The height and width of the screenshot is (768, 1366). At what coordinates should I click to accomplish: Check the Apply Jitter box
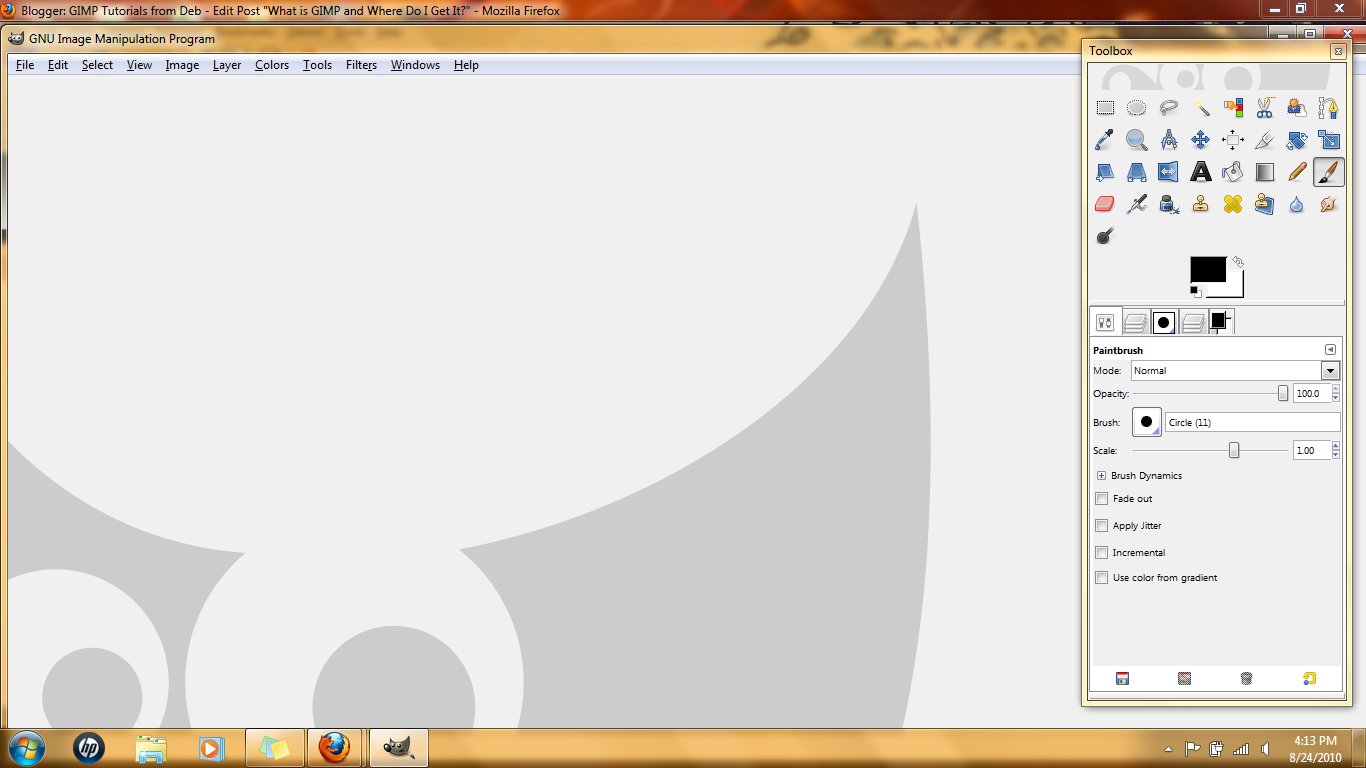pyautogui.click(x=1101, y=525)
